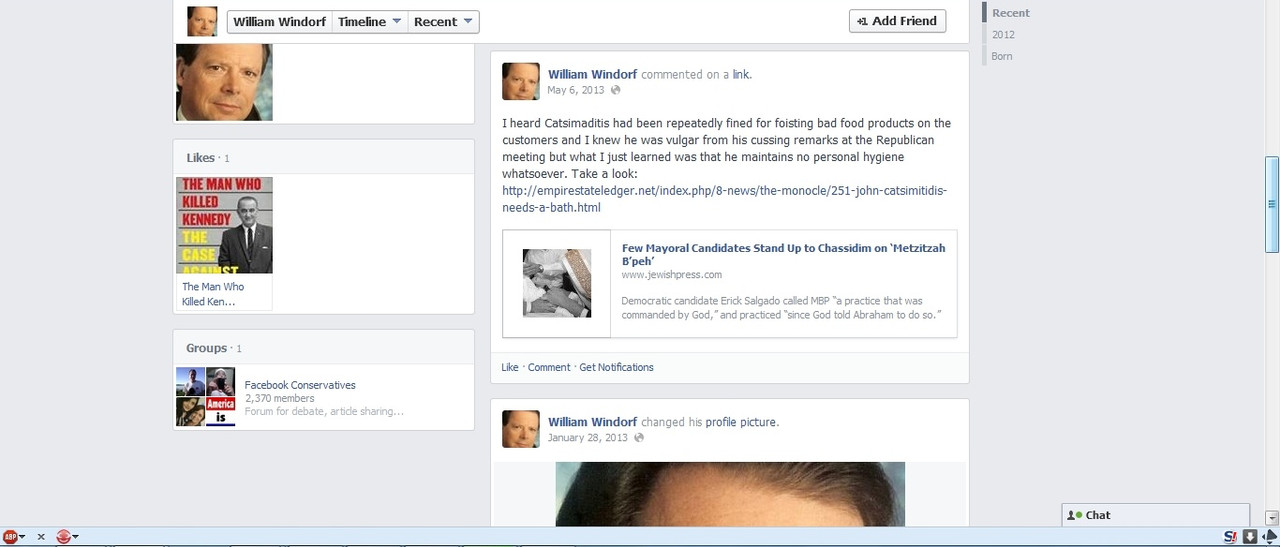Click red round add-on icon in bottom bar
Screen dimensions: 1280x547
(63, 537)
